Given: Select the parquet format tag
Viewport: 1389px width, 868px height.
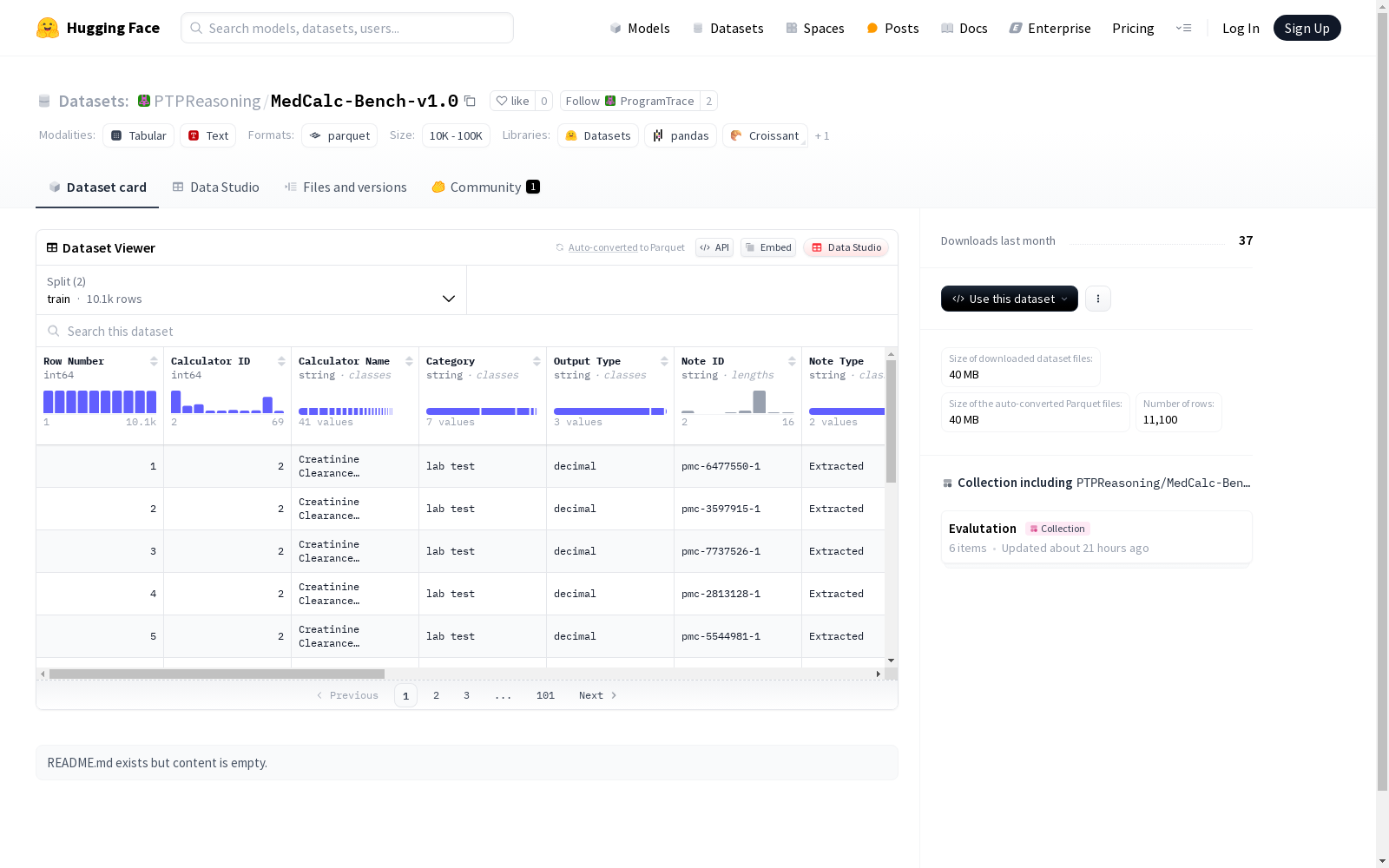Looking at the screenshot, I should pyautogui.click(x=339, y=135).
